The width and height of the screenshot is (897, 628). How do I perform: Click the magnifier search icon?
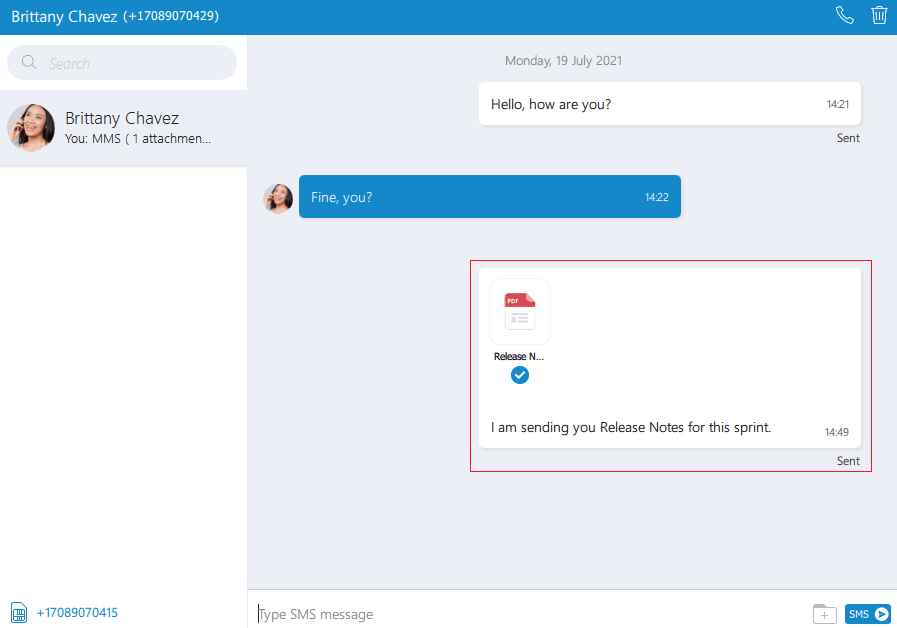pyautogui.click(x=29, y=62)
